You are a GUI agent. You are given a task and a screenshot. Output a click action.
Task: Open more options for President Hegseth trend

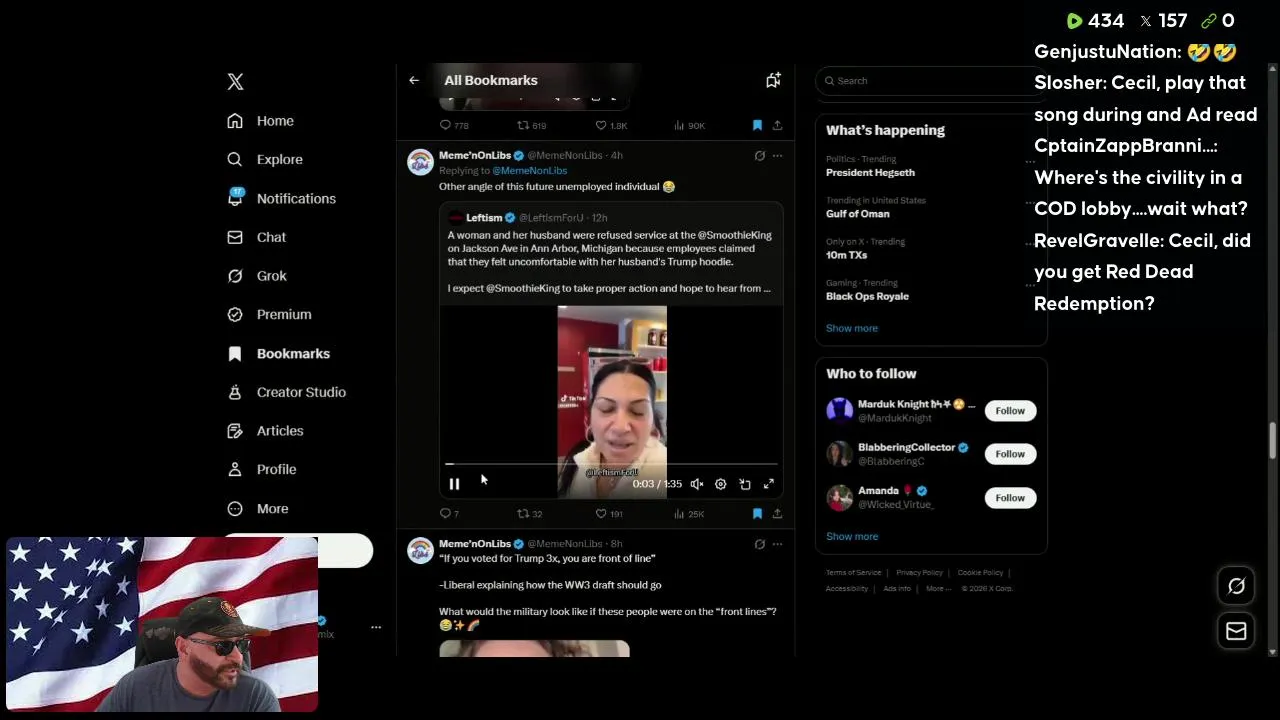(1031, 160)
